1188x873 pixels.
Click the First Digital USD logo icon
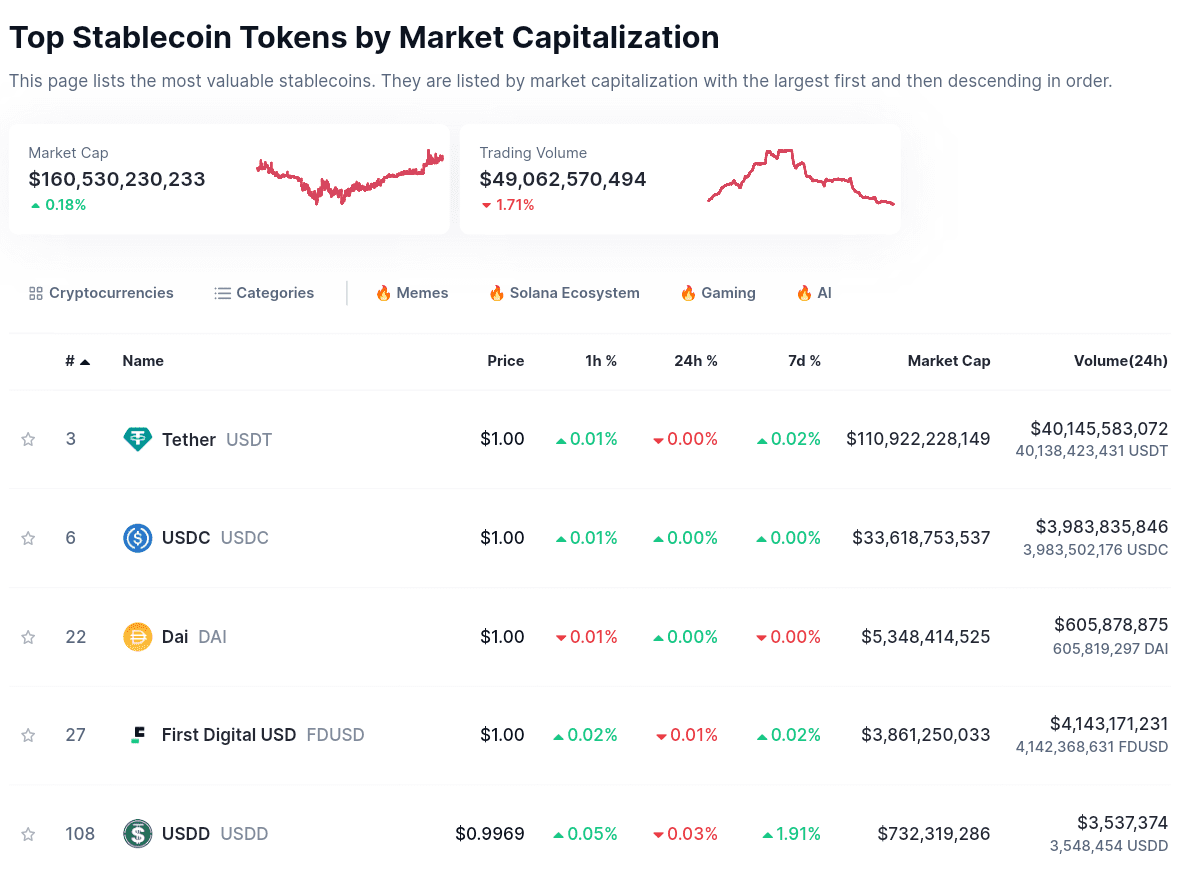(137, 735)
